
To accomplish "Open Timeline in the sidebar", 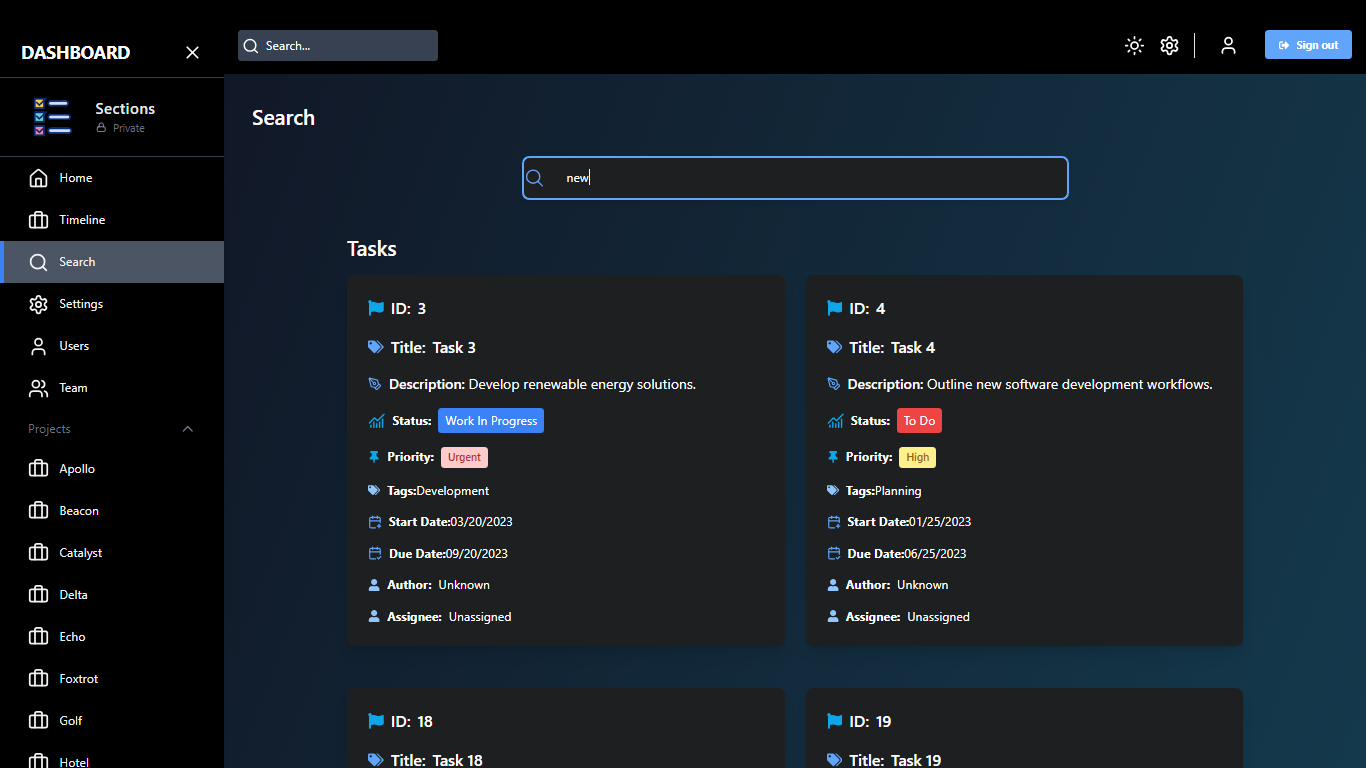I will [x=112, y=220].
